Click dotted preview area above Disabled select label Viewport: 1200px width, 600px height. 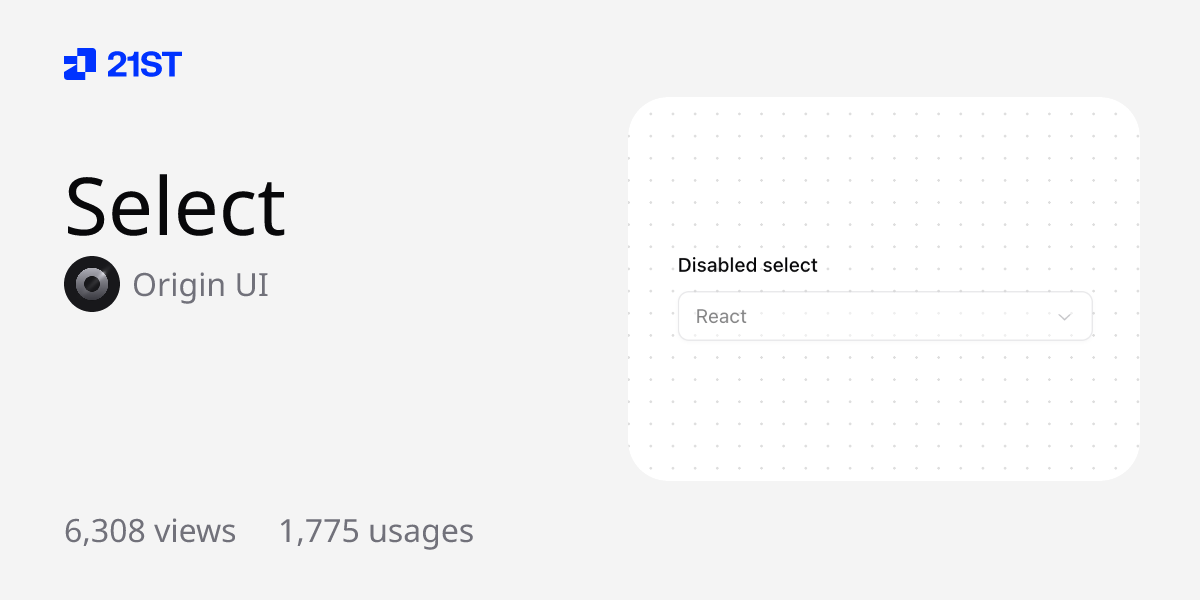[x=884, y=180]
